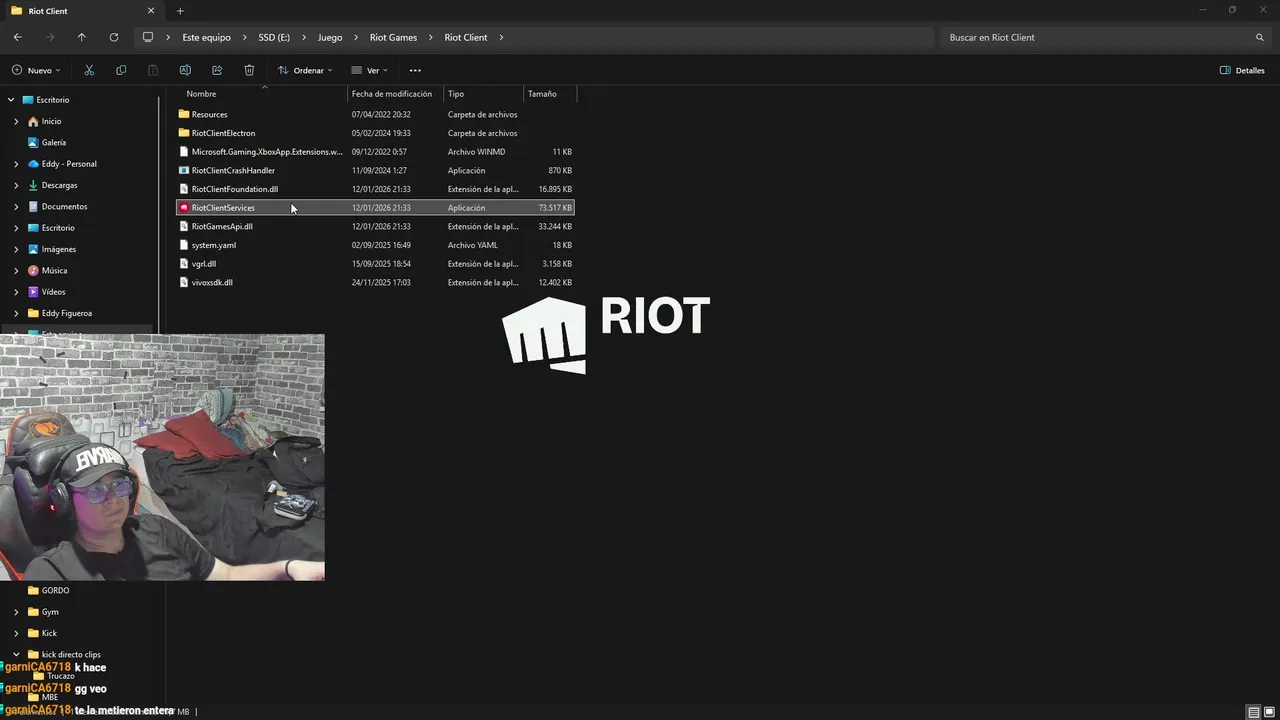Image resolution: width=1280 pixels, height=720 pixels.
Task: Expand the Eddy - Personal node
Action: (16, 164)
